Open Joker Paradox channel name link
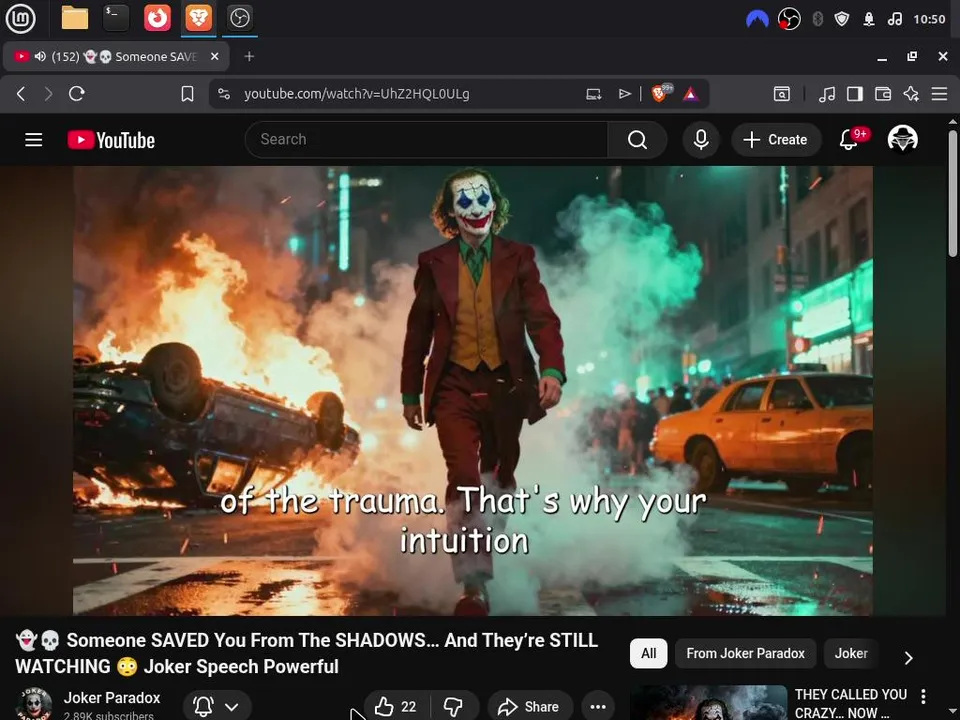The image size is (960, 720). click(111, 697)
